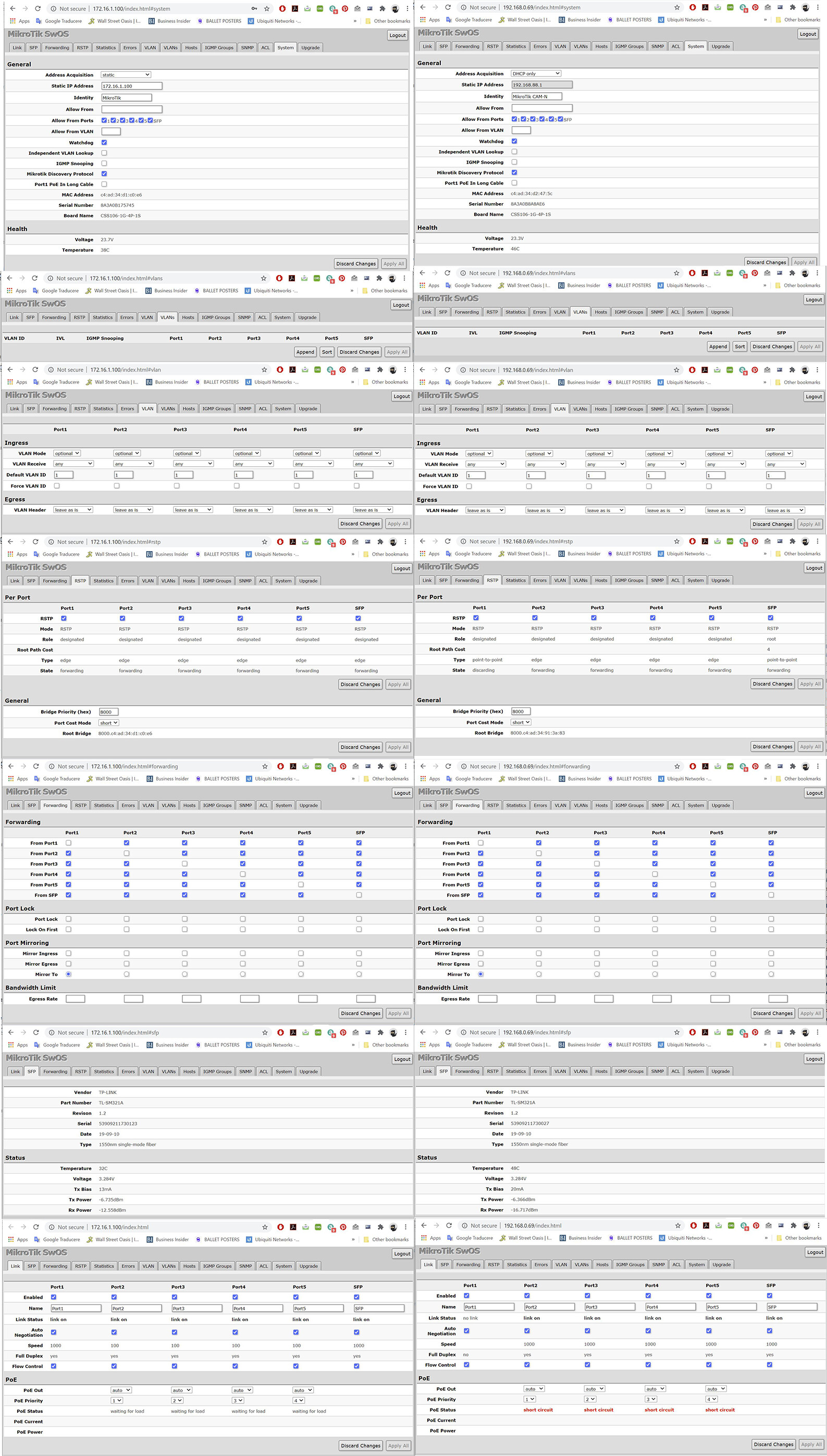Open the Business Insider bookmark in the 192.168.0.69 #vlan window
The height and width of the screenshot is (1456, 827).
pos(579,382)
